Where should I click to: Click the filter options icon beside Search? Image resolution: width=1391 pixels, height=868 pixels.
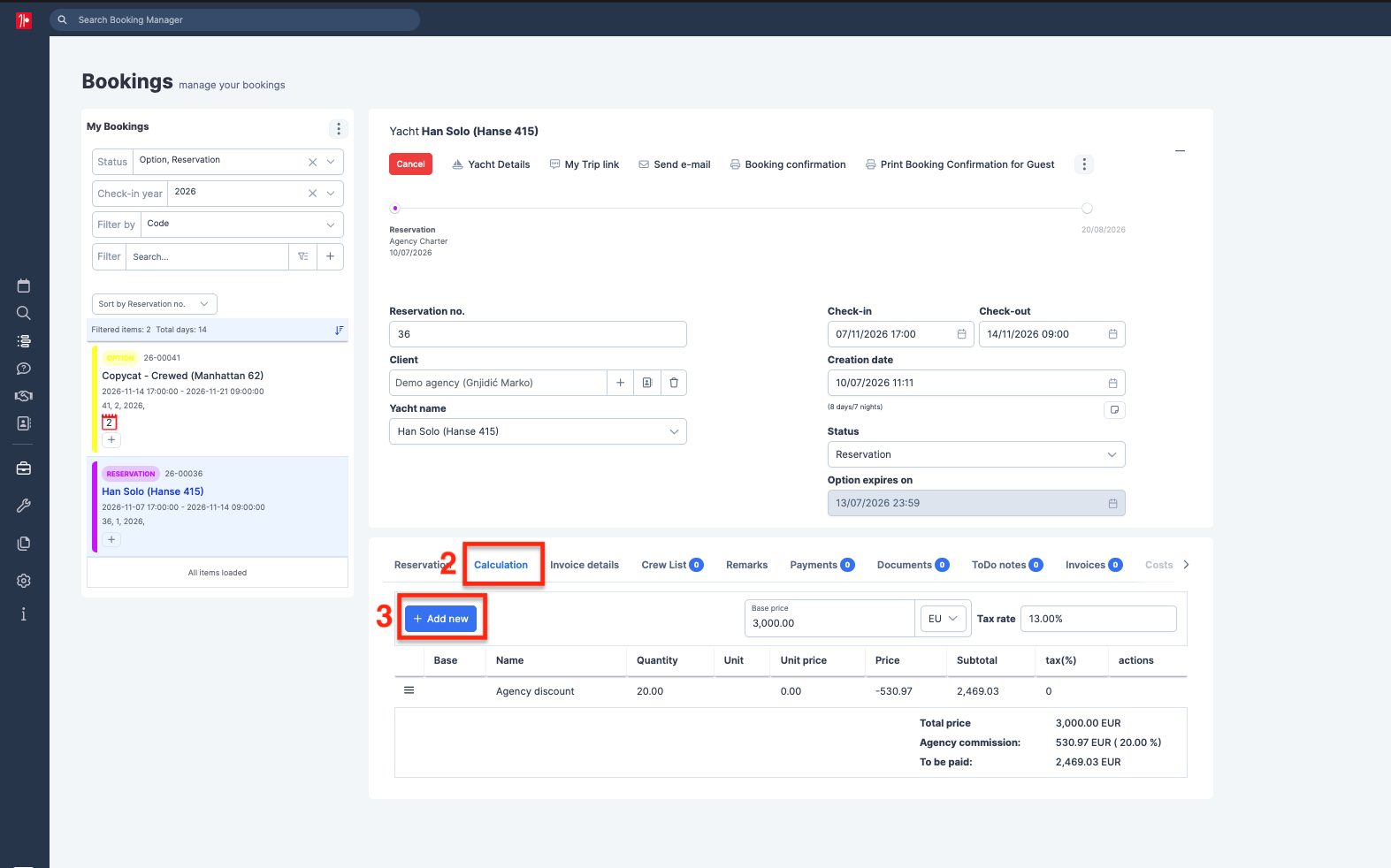pyautogui.click(x=303, y=256)
